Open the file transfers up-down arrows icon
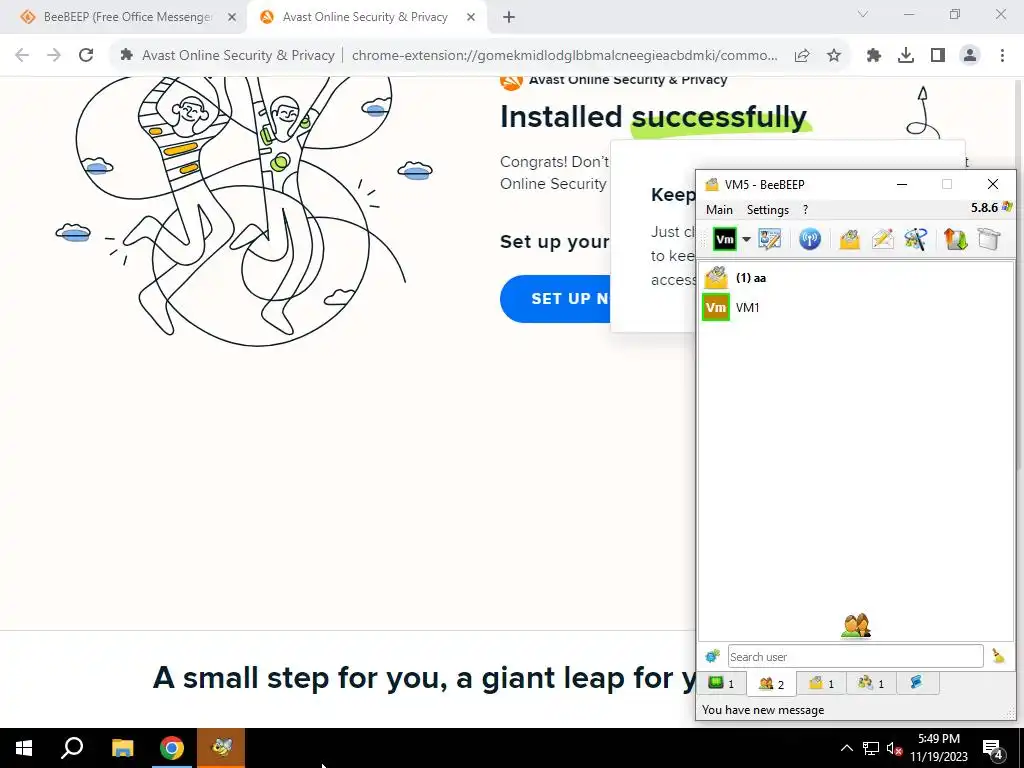 (x=955, y=239)
